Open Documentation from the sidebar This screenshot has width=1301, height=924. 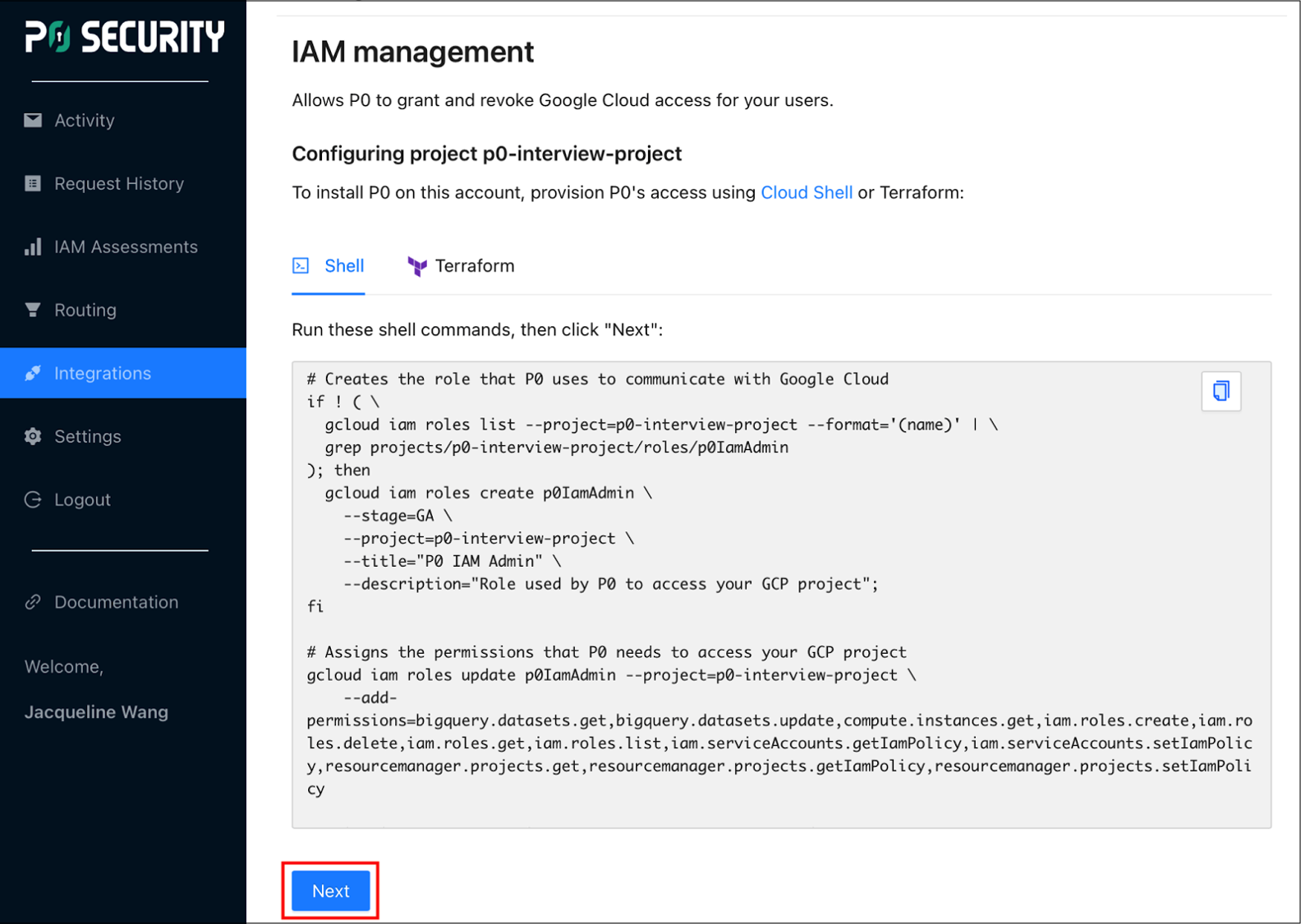click(x=116, y=602)
